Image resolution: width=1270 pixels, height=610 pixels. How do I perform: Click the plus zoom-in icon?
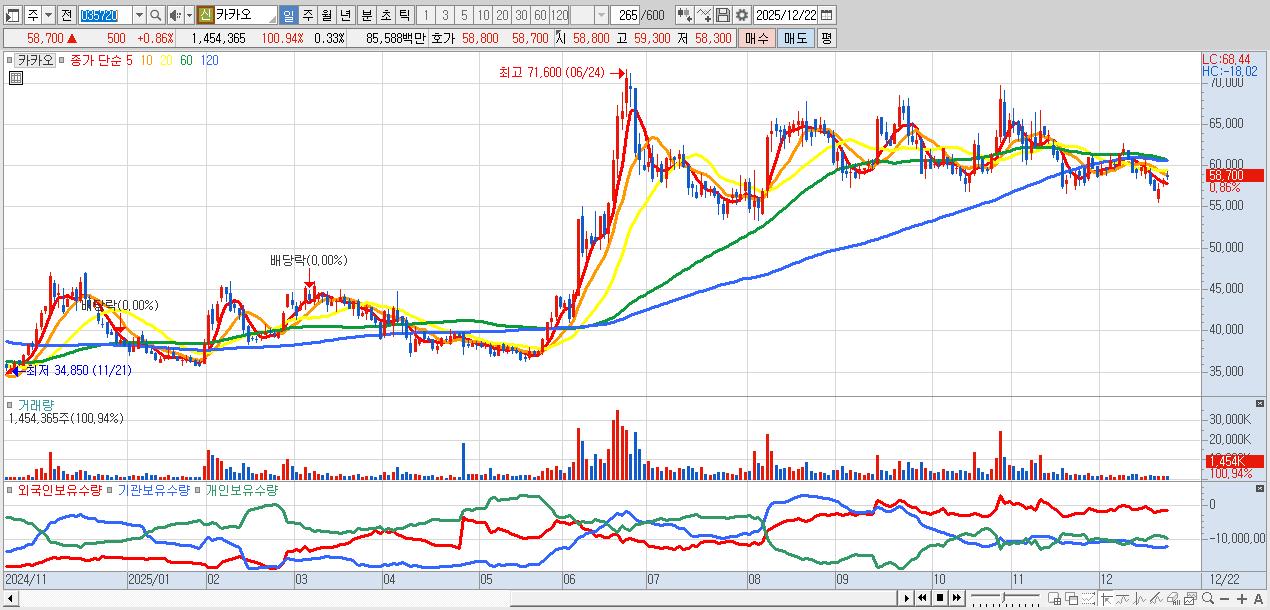[1242, 599]
